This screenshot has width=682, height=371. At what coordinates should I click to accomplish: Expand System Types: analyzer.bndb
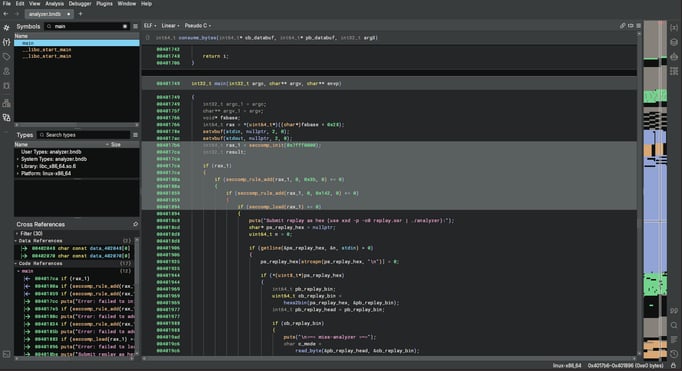(18, 159)
